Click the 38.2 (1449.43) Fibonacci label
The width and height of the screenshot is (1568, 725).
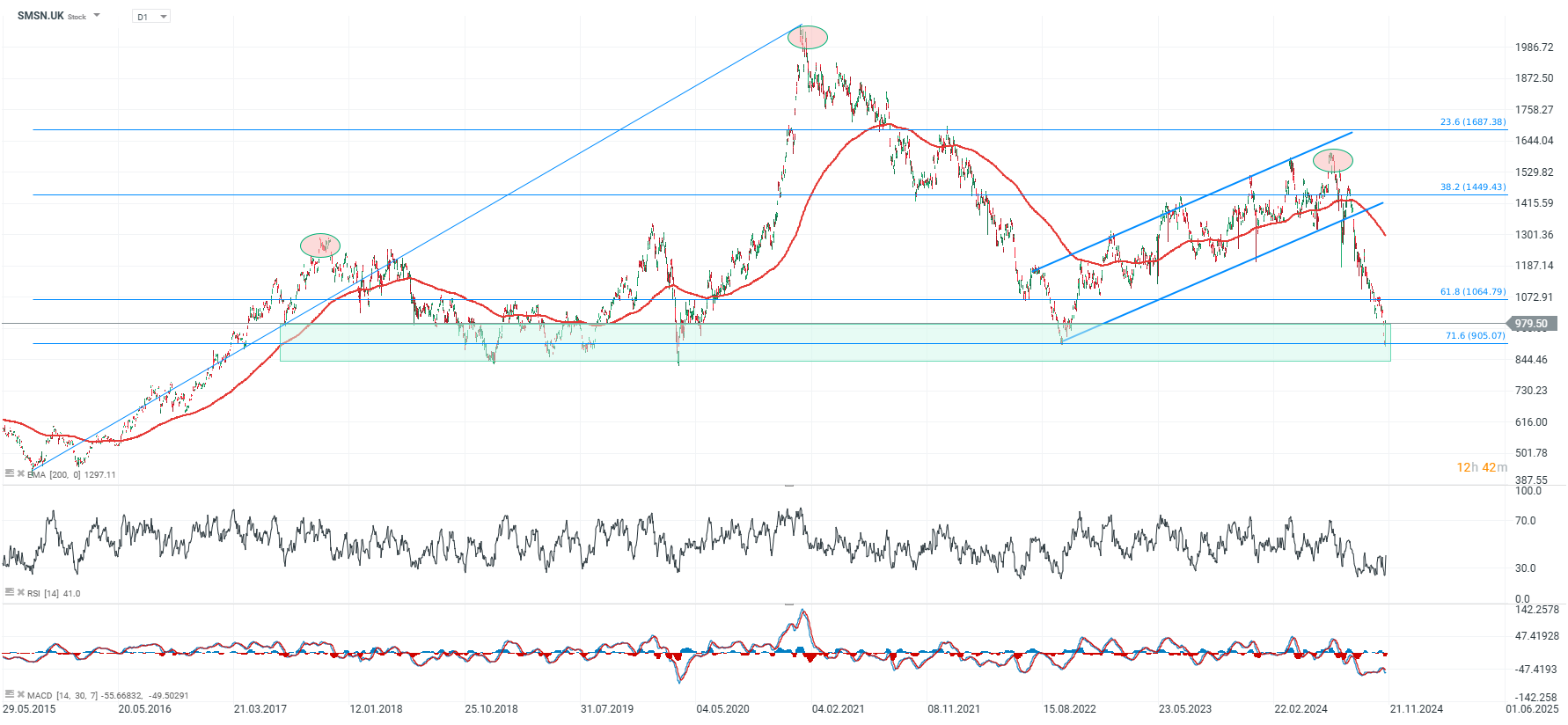coord(1473,187)
